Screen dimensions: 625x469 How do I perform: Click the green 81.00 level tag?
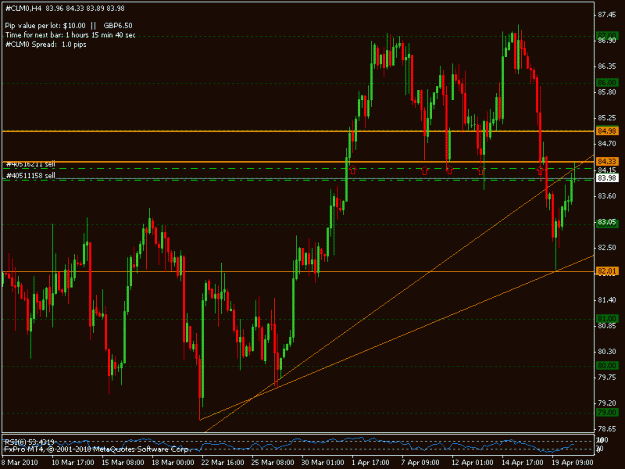point(607,319)
